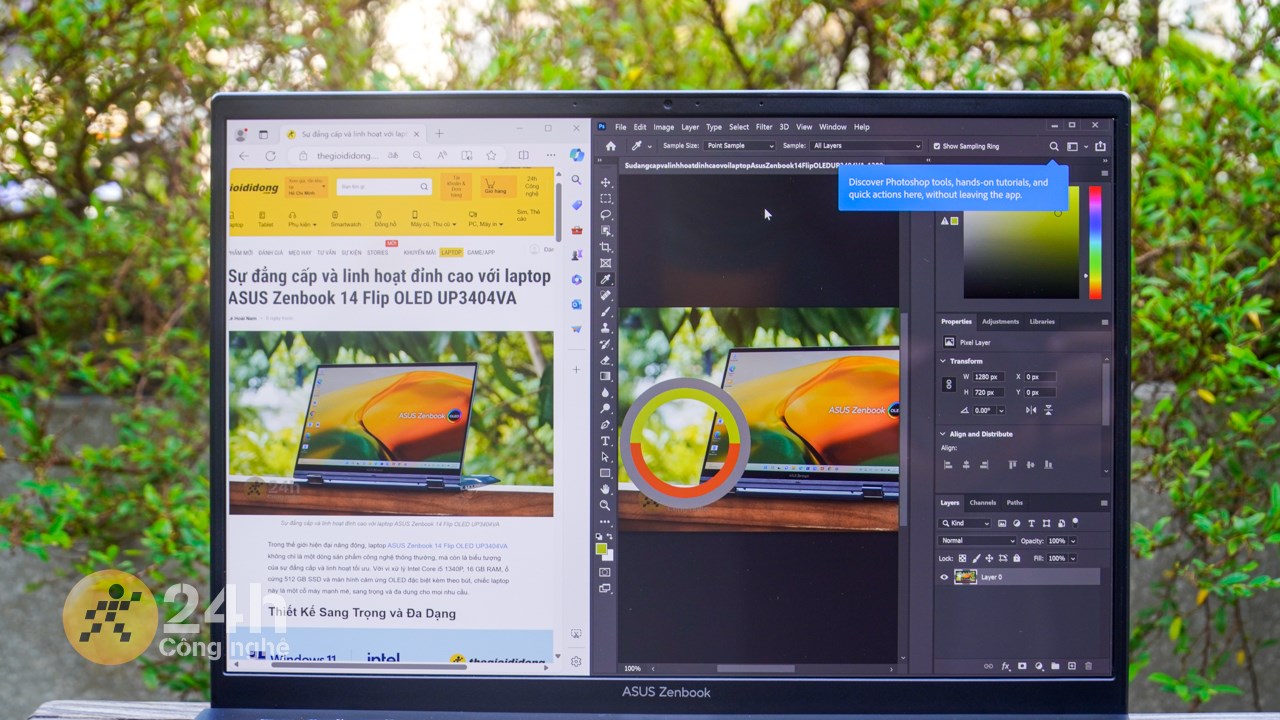Select the Crop tool

(x=605, y=247)
